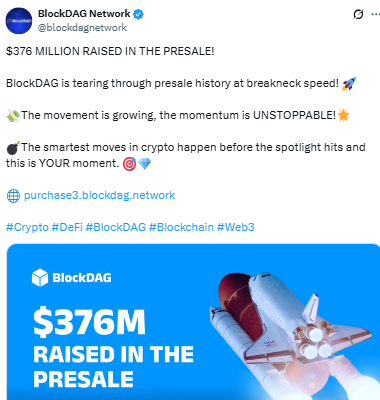
Task: Click the flying money emoji
Action: [x=13, y=115]
